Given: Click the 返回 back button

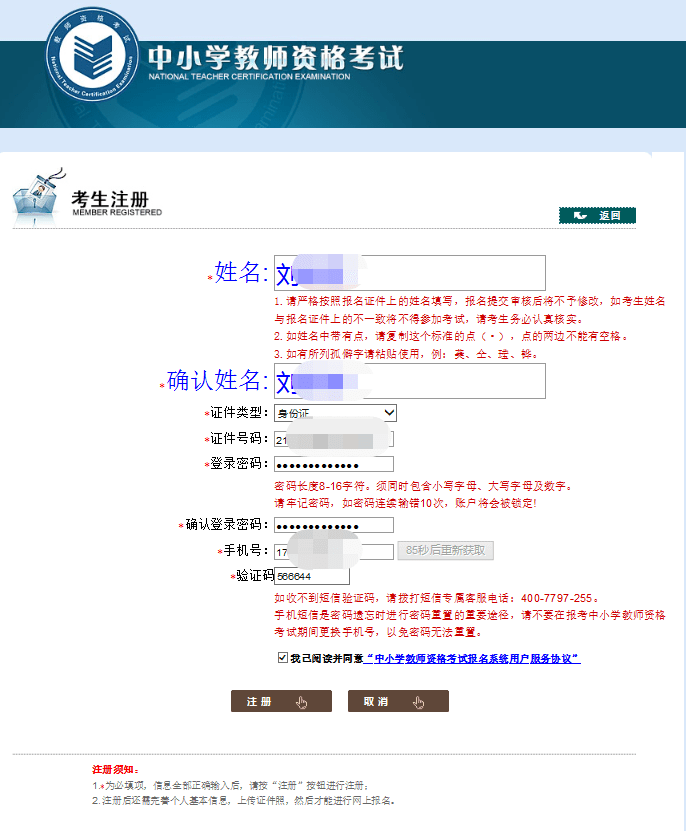Looking at the screenshot, I should pyautogui.click(x=597, y=215).
